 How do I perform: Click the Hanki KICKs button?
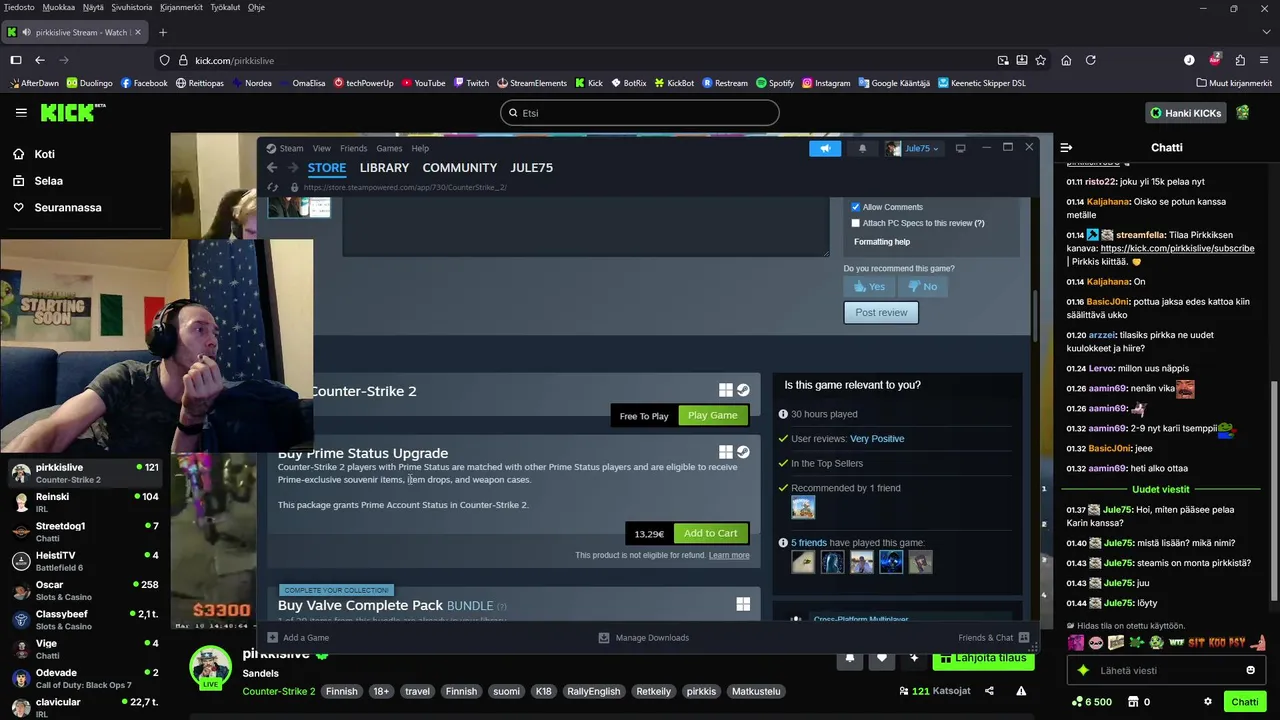pos(1185,113)
